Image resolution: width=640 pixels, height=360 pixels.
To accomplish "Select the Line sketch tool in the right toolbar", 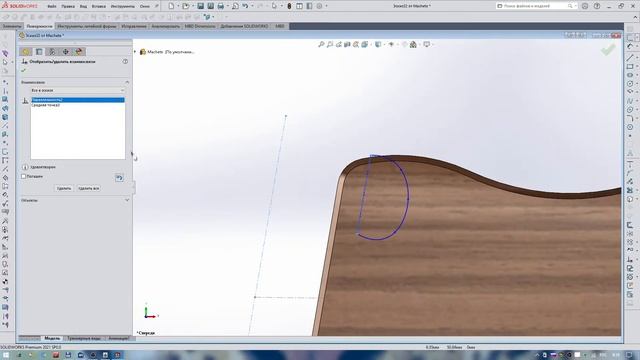I will (x=630, y=58).
